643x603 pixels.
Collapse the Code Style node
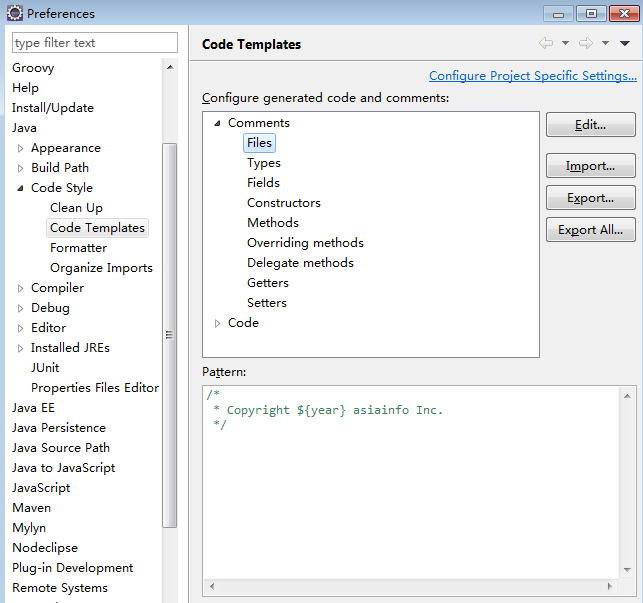click(21, 188)
